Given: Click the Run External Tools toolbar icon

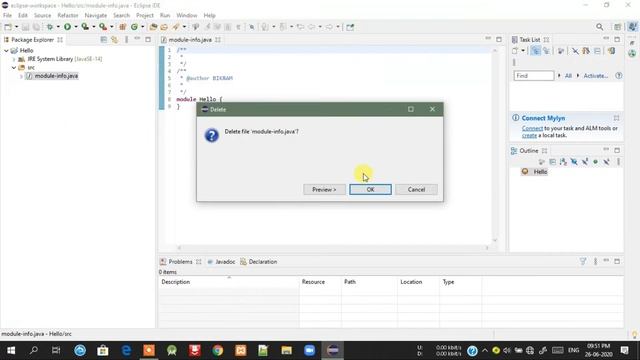Looking at the screenshot, I should 103,27.
